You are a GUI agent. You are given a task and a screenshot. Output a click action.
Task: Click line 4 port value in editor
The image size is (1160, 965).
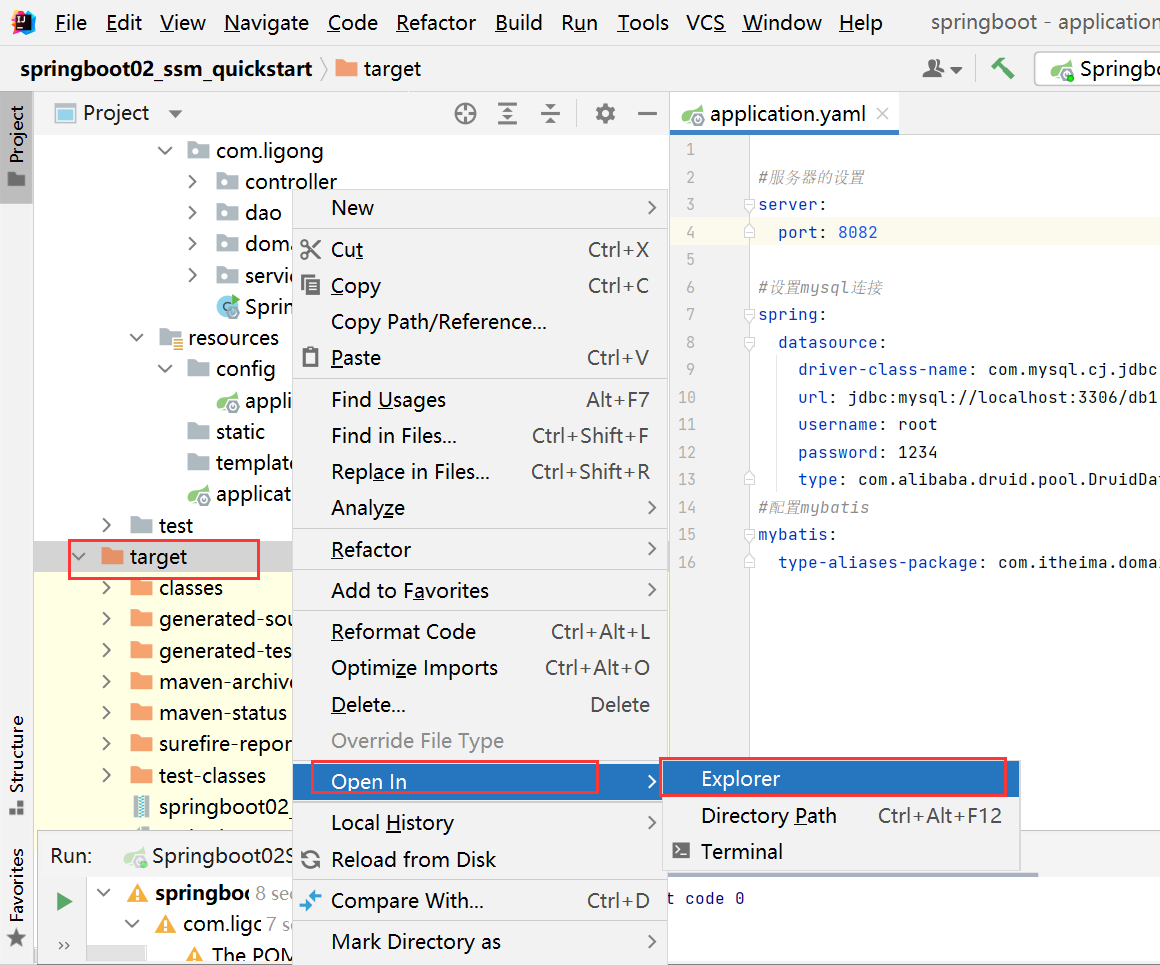coord(857,232)
